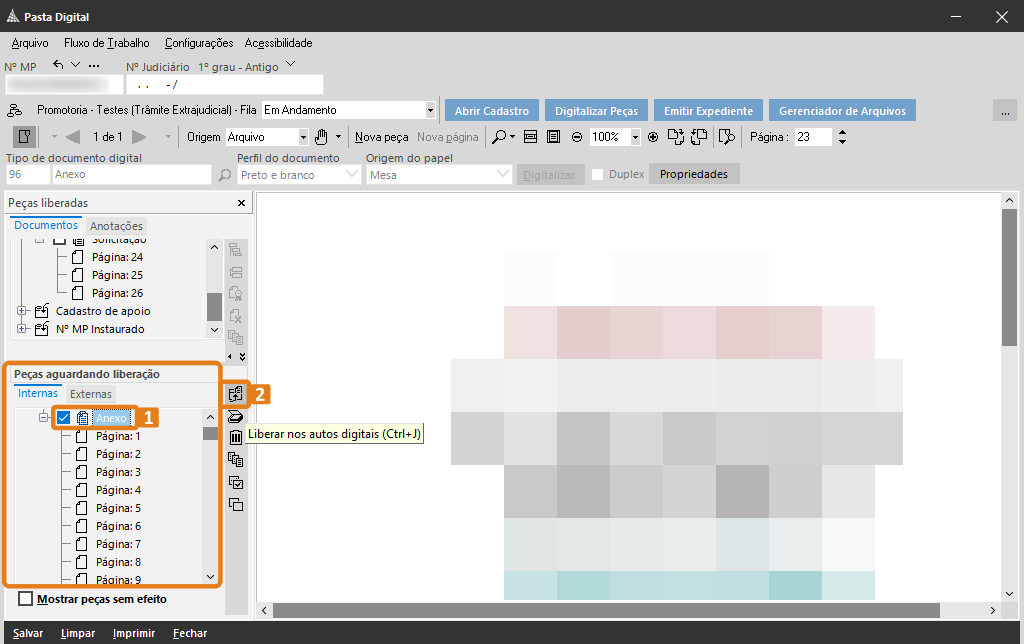Viewport: 1024px width, 644px height.
Task: Select Página: 5 in the Anexo tree
Action: click(x=118, y=507)
